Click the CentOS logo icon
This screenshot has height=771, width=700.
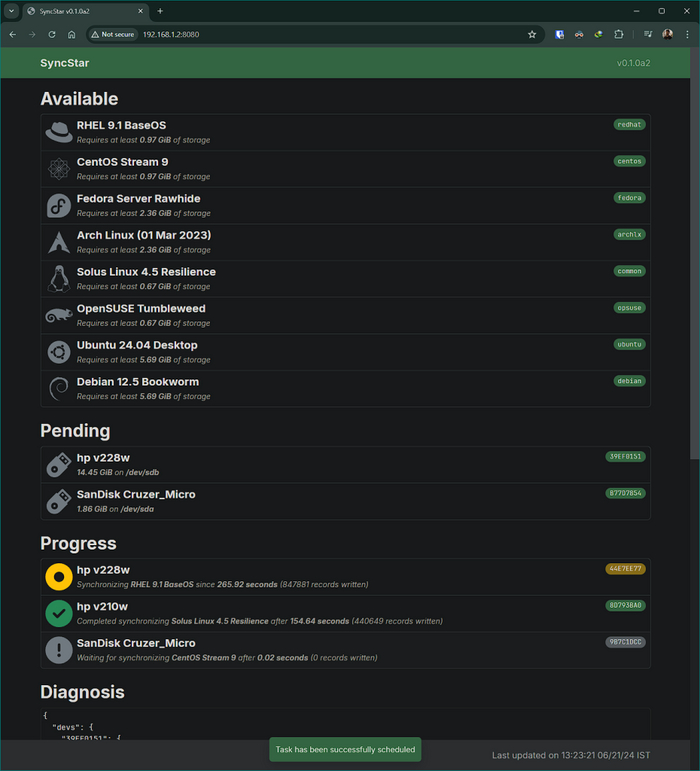[x=59, y=168]
